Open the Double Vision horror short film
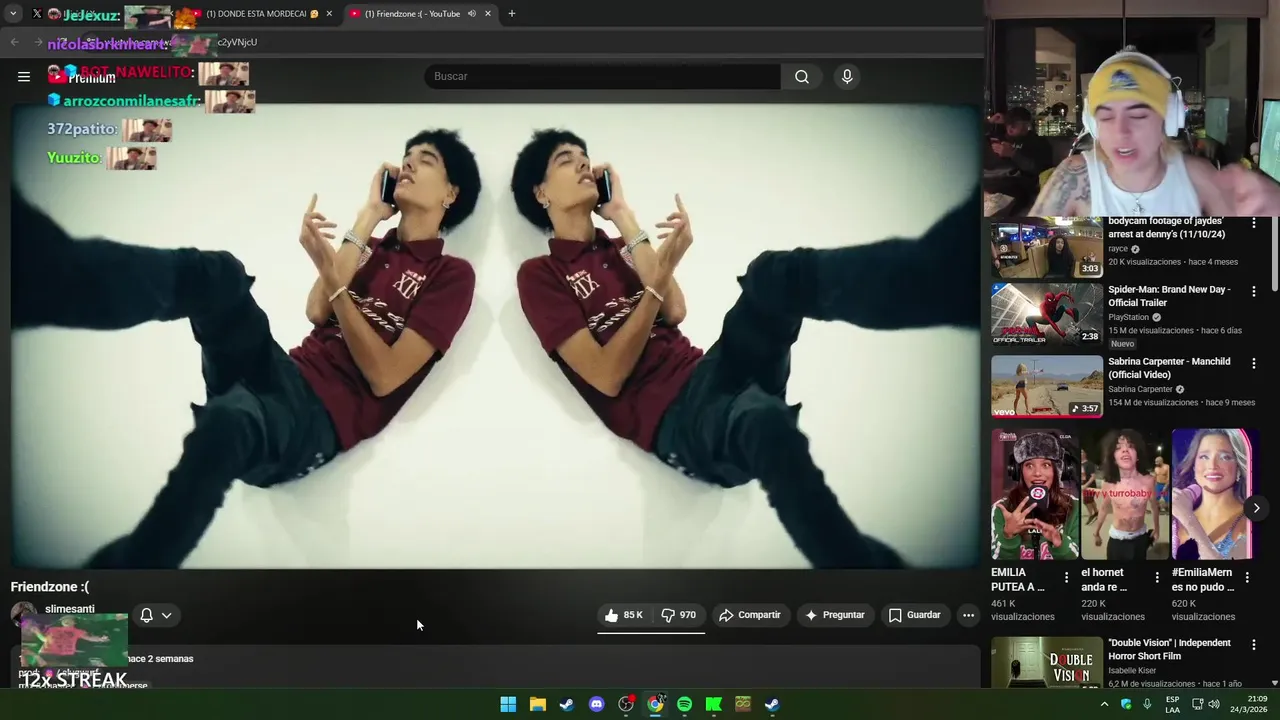Image resolution: width=1280 pixels, height=720 pixels. click(1169, 649)
